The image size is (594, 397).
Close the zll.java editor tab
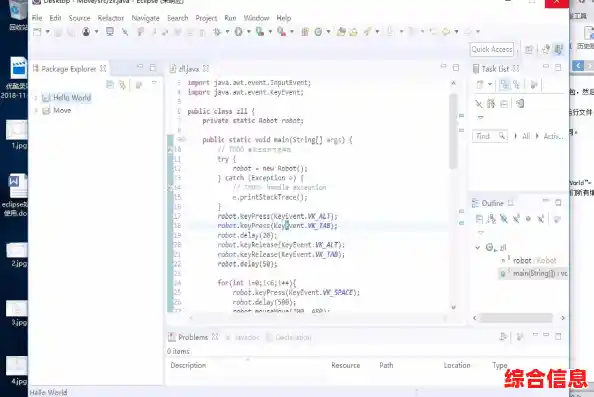click(x=206, y=69)
